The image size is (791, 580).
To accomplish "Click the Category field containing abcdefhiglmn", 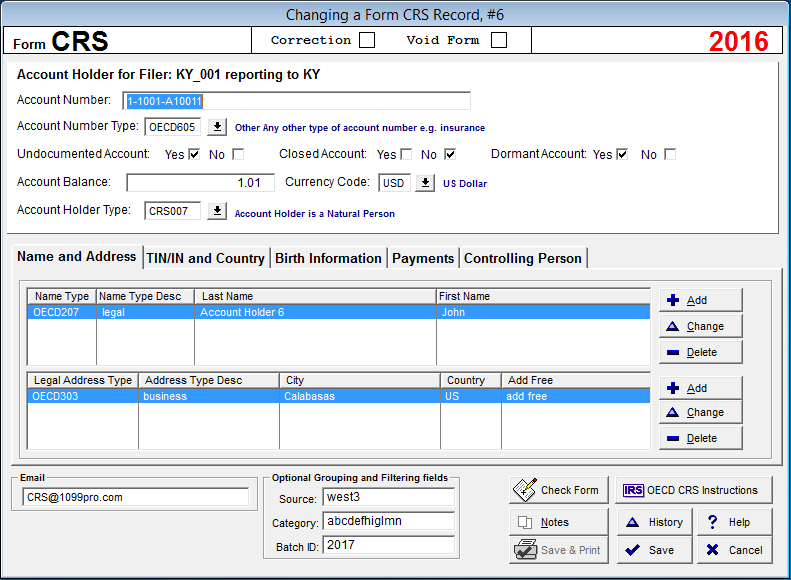I will pyautogui.click(x=388, y=520).
